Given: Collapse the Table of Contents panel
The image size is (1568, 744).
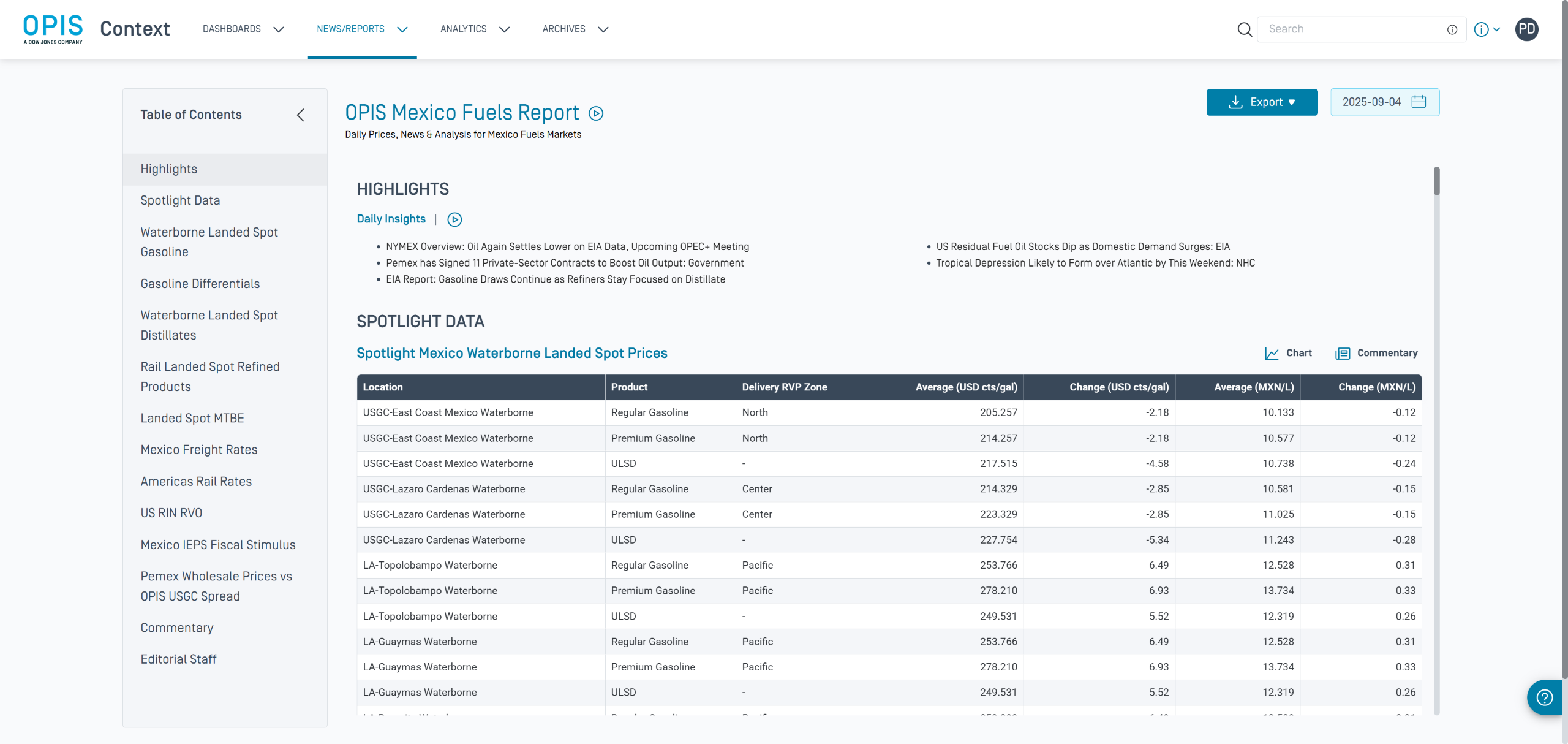Looking at the screenshot, I should click(x=301, y=115).
